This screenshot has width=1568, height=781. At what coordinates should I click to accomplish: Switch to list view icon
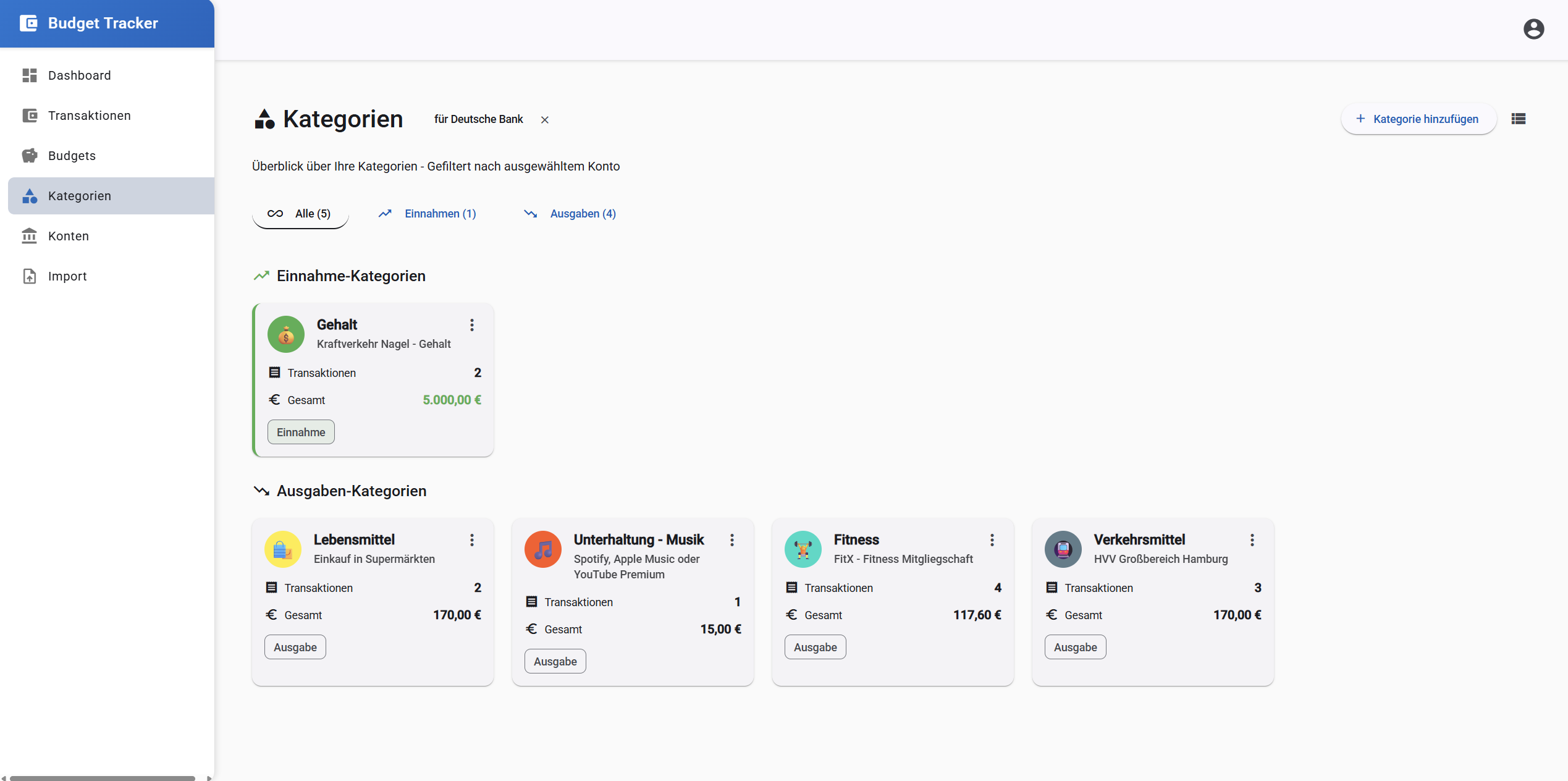[1519, 119]
